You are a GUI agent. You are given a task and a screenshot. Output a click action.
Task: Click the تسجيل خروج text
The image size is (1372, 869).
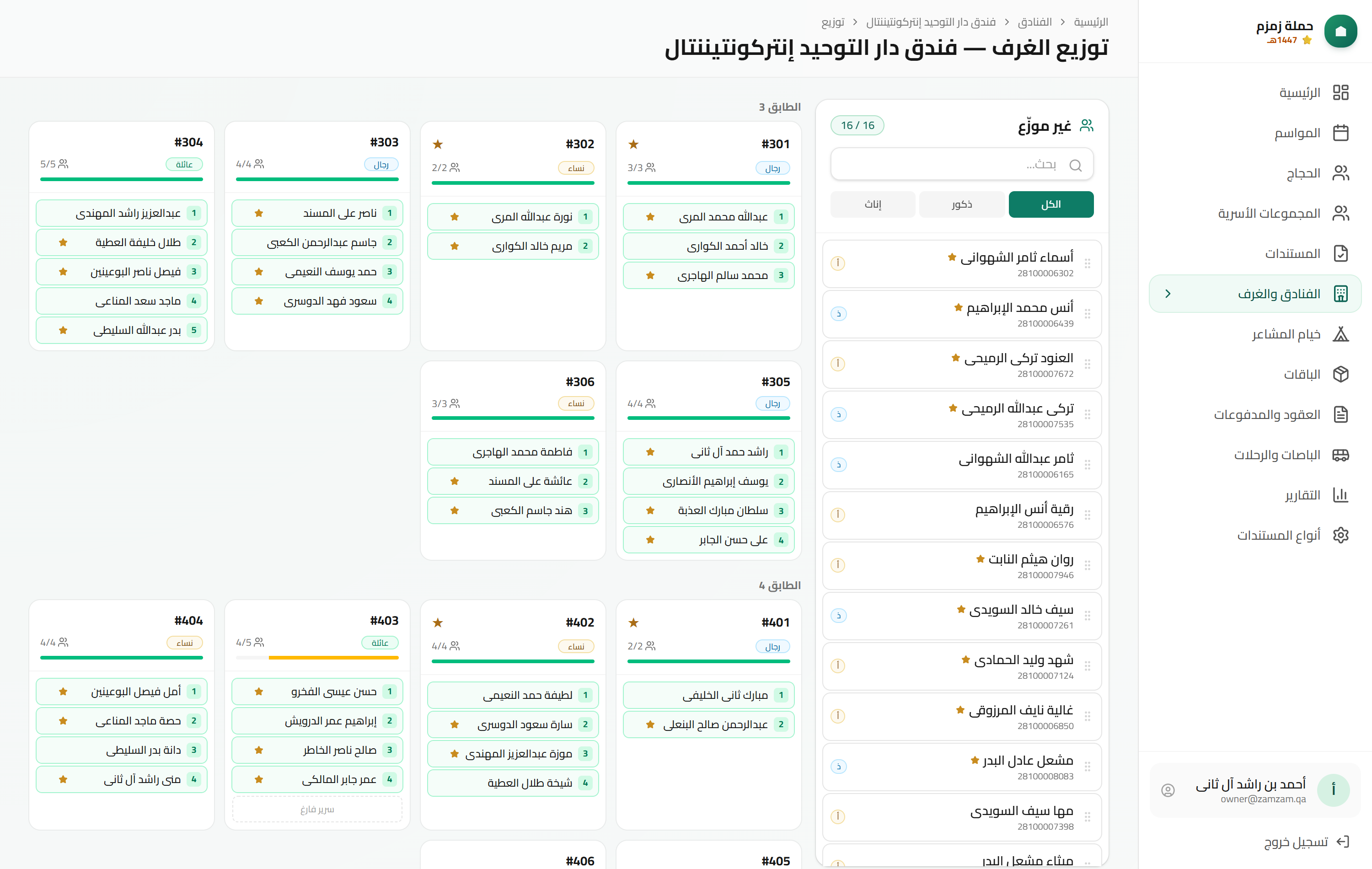tap(1296, 842)
